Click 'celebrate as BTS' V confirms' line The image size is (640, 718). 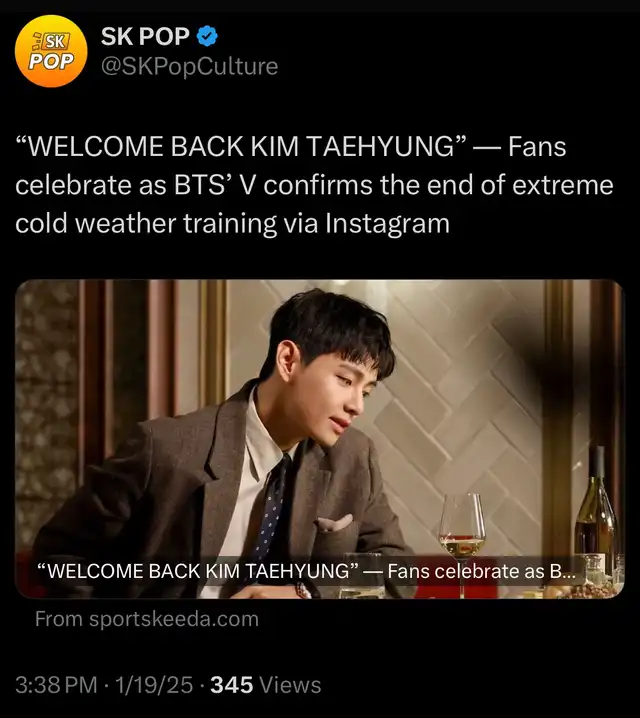click(314, 185)
